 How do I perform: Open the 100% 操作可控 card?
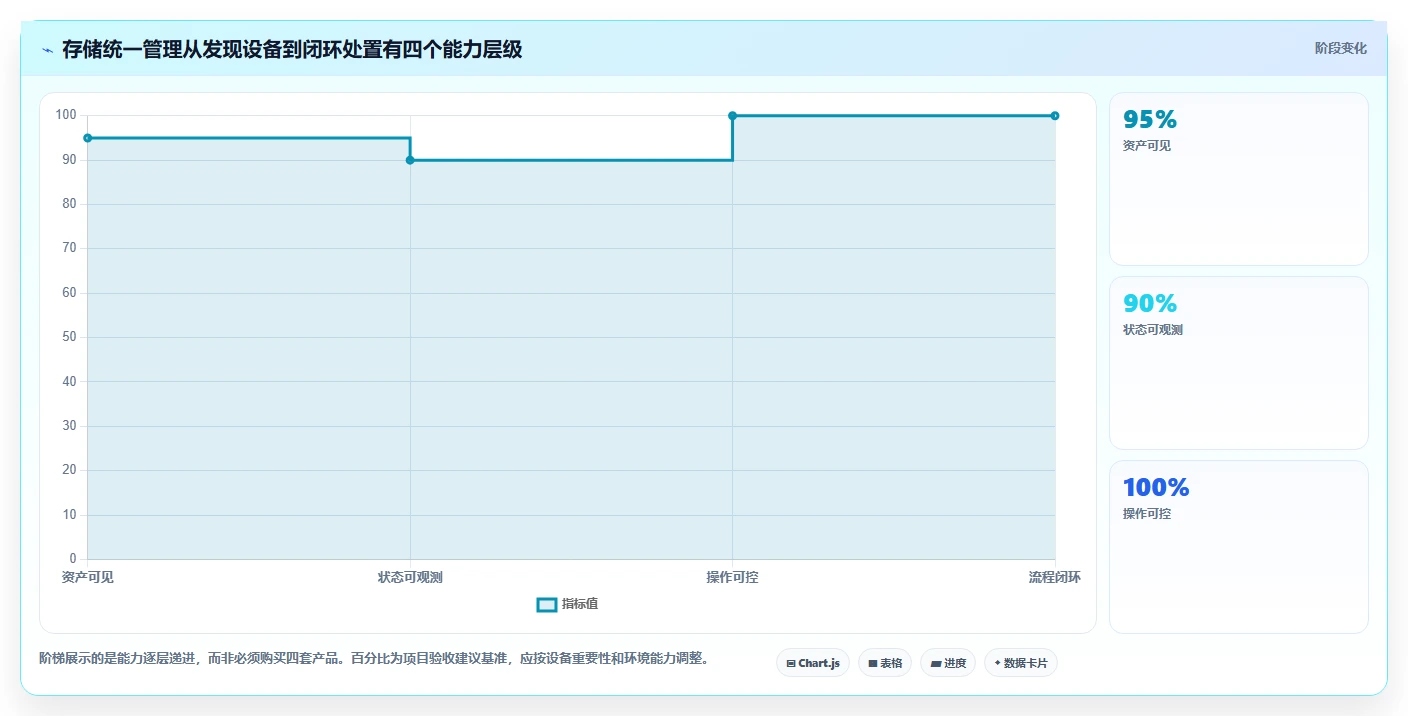coord(1238,547)
